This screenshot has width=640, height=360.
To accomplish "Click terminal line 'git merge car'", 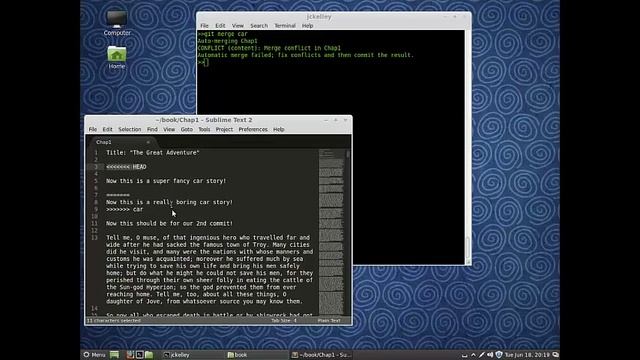I will click(x=223, y=34).
